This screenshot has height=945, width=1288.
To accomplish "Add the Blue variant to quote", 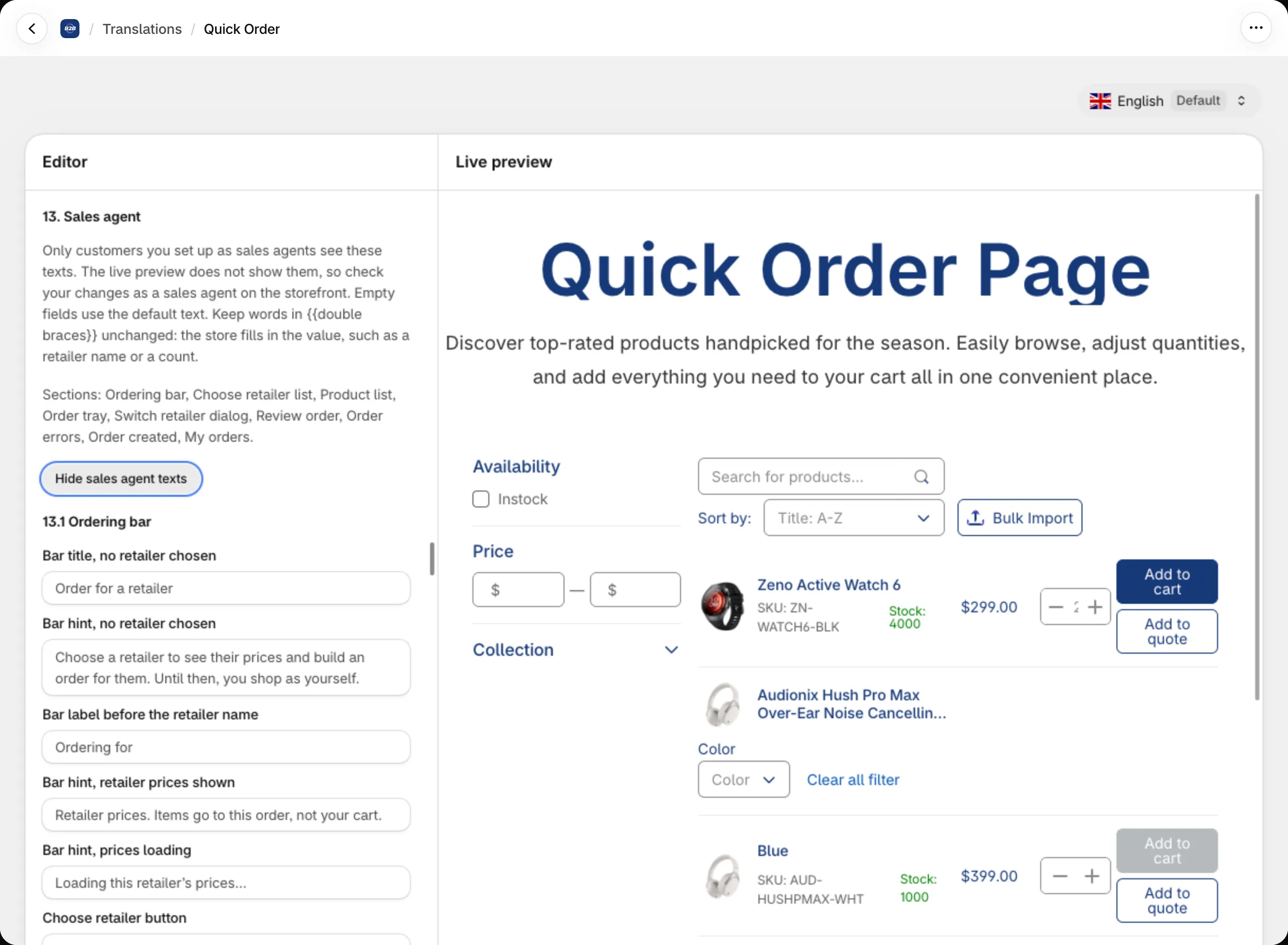I will pos(1167,901).
